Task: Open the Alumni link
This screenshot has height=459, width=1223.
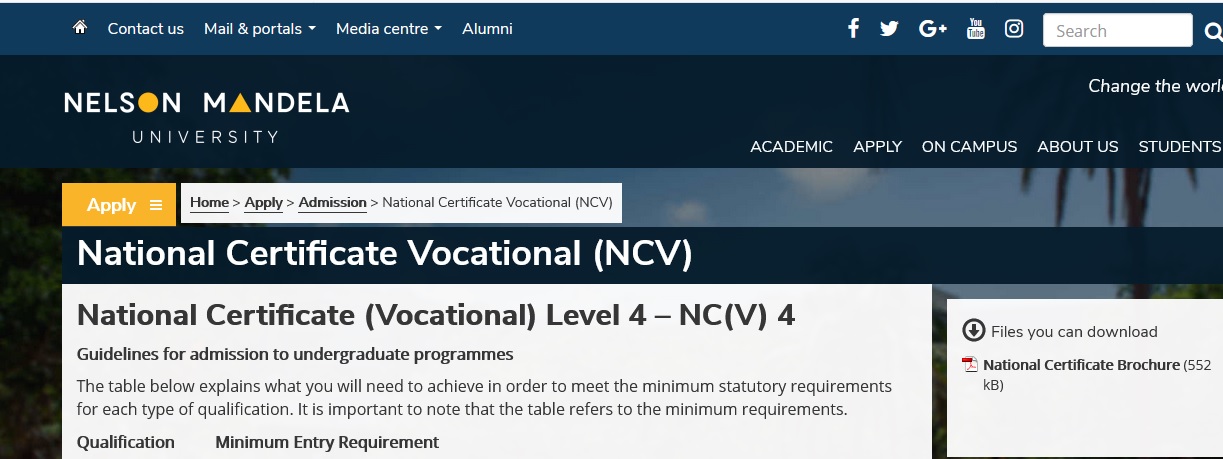Action: click(x=487, y=29)
